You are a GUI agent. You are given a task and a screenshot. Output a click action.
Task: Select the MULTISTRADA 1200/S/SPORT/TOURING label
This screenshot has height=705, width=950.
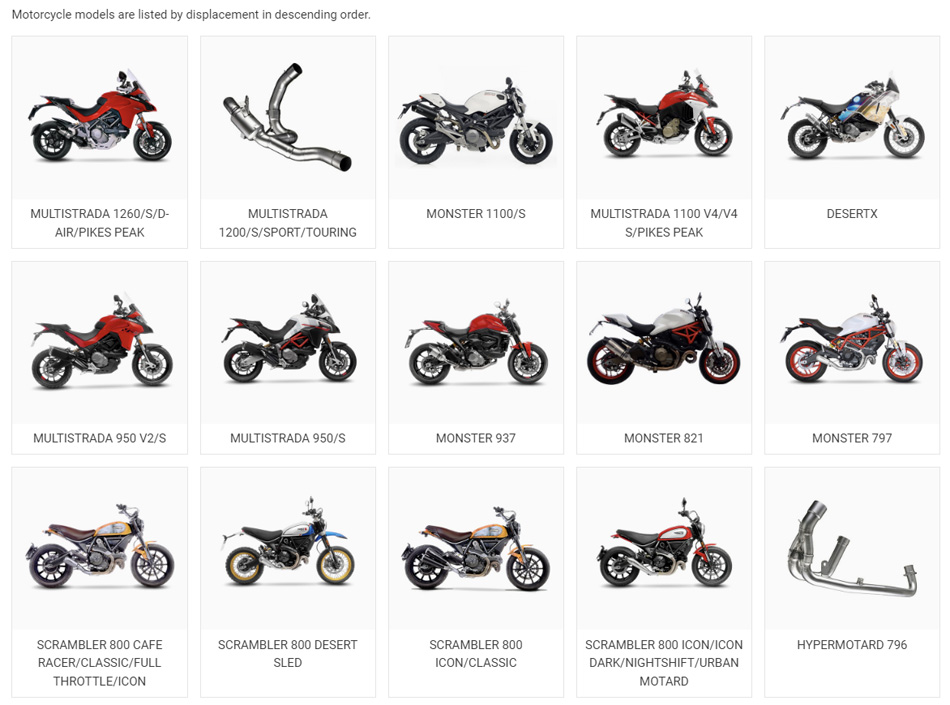pos(288,223)
